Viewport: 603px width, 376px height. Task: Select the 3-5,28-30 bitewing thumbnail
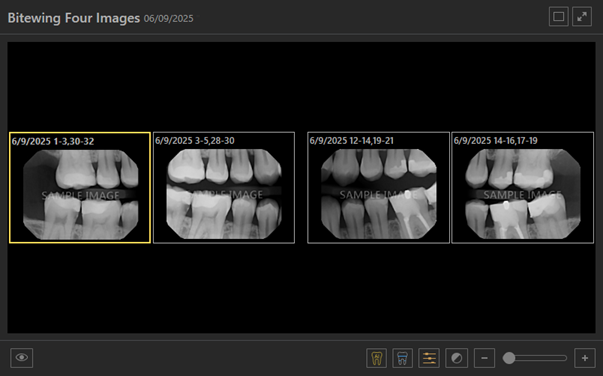coord(224,188)
